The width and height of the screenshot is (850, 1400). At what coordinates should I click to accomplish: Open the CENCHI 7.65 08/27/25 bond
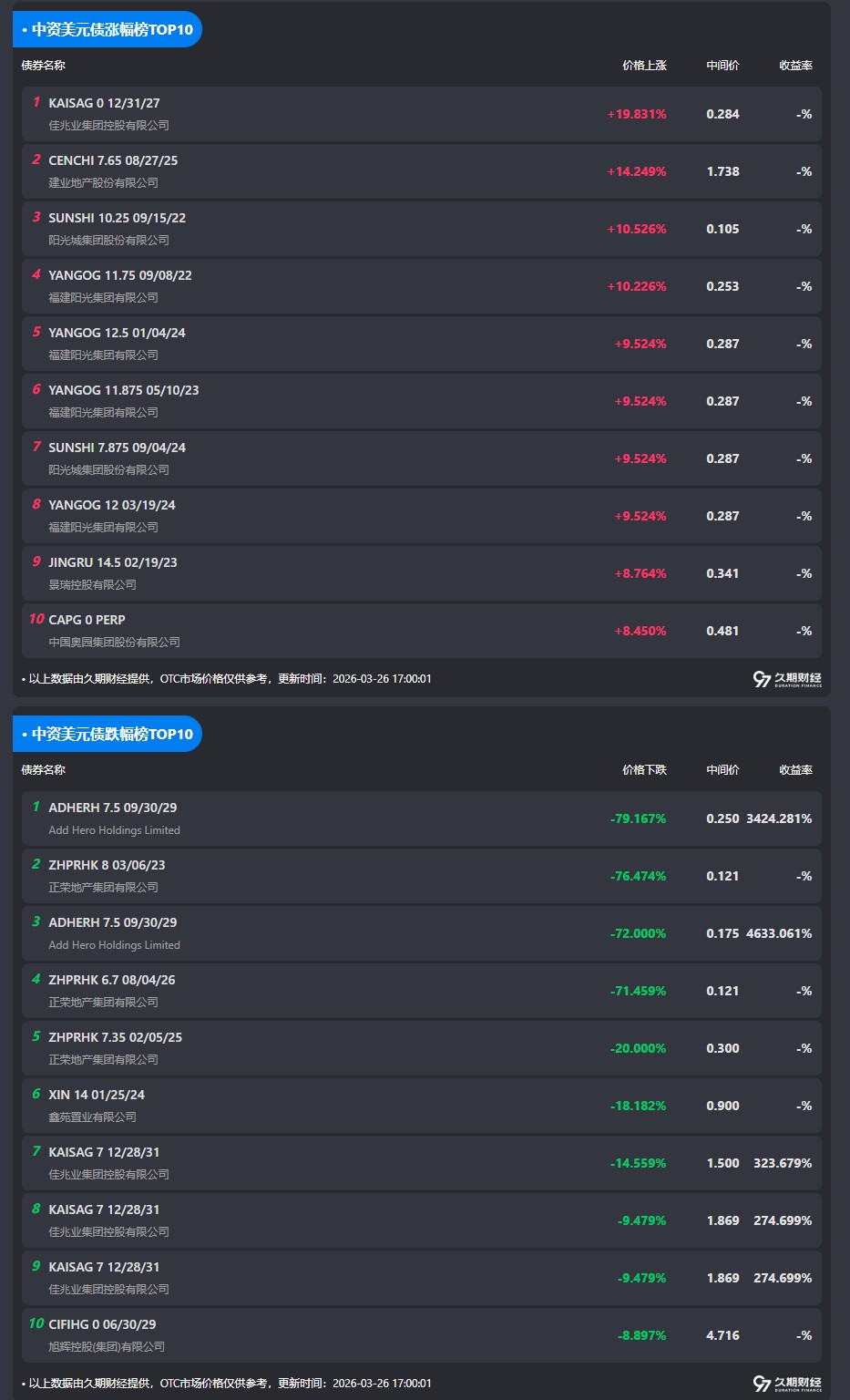113,160
